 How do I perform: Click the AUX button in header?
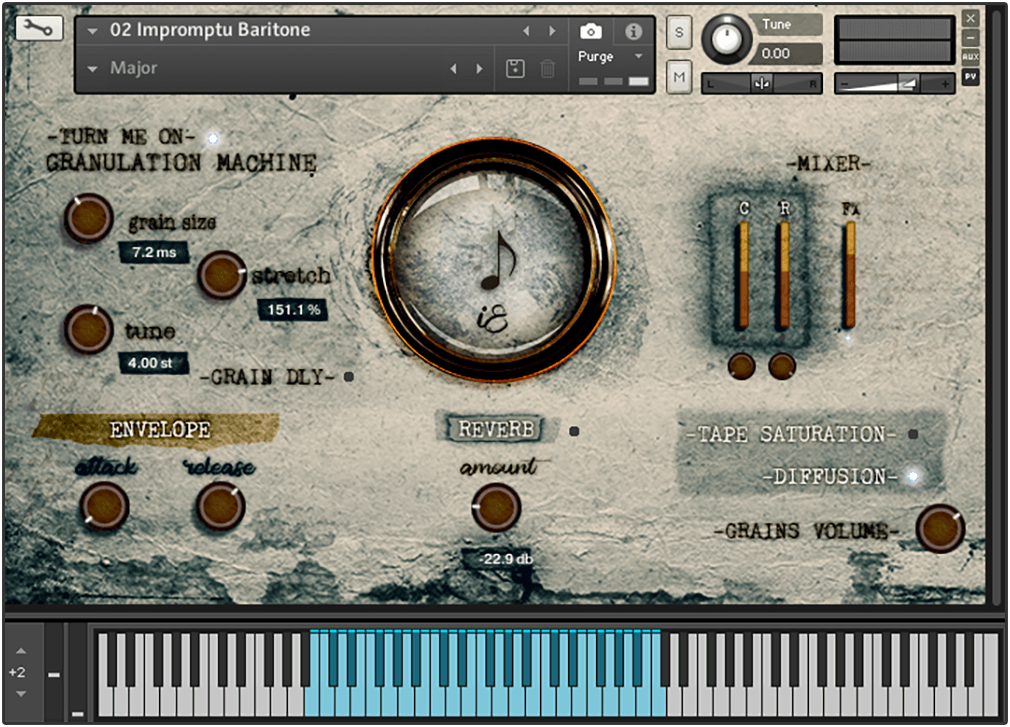970,57
